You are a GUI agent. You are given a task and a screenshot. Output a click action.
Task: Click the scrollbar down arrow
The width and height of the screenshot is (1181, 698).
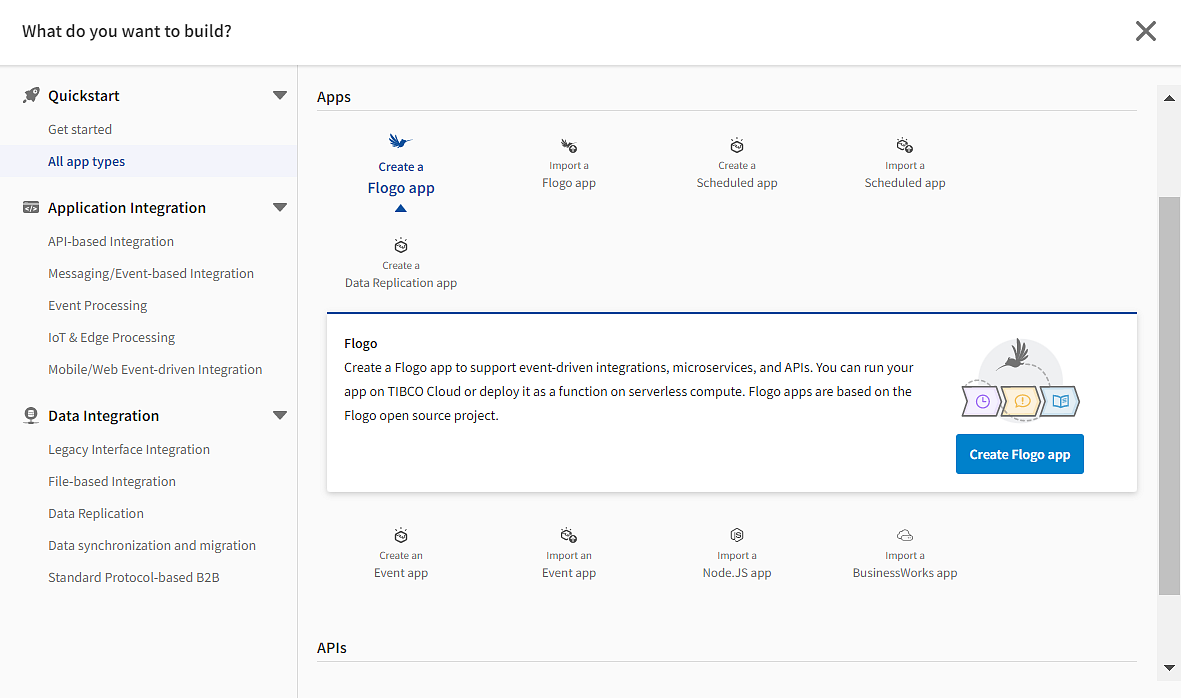pyautogui.click(x=1169, y=668)
